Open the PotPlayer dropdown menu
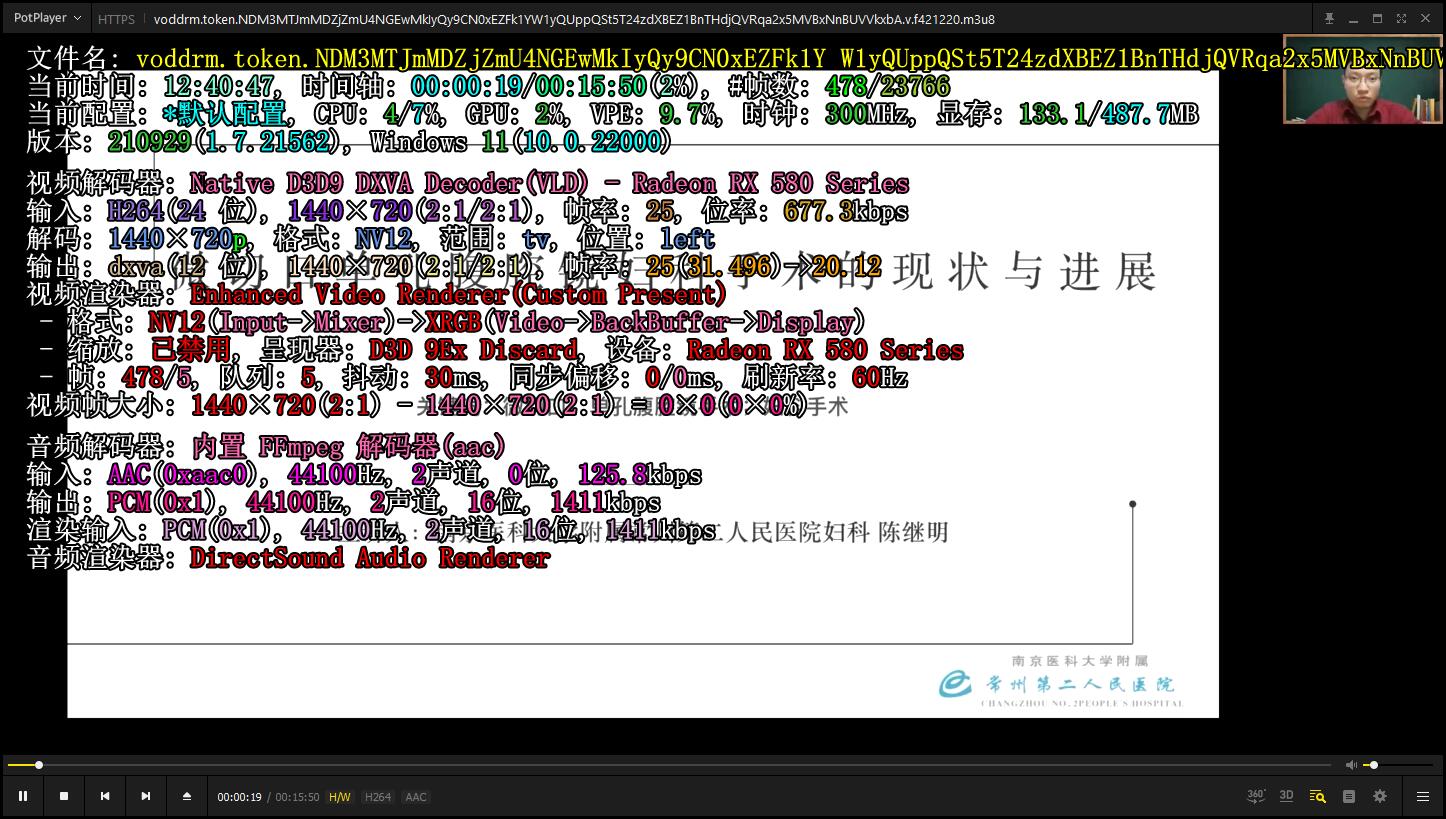Viewport: 1446px width, 819px height. click(47, 18)
